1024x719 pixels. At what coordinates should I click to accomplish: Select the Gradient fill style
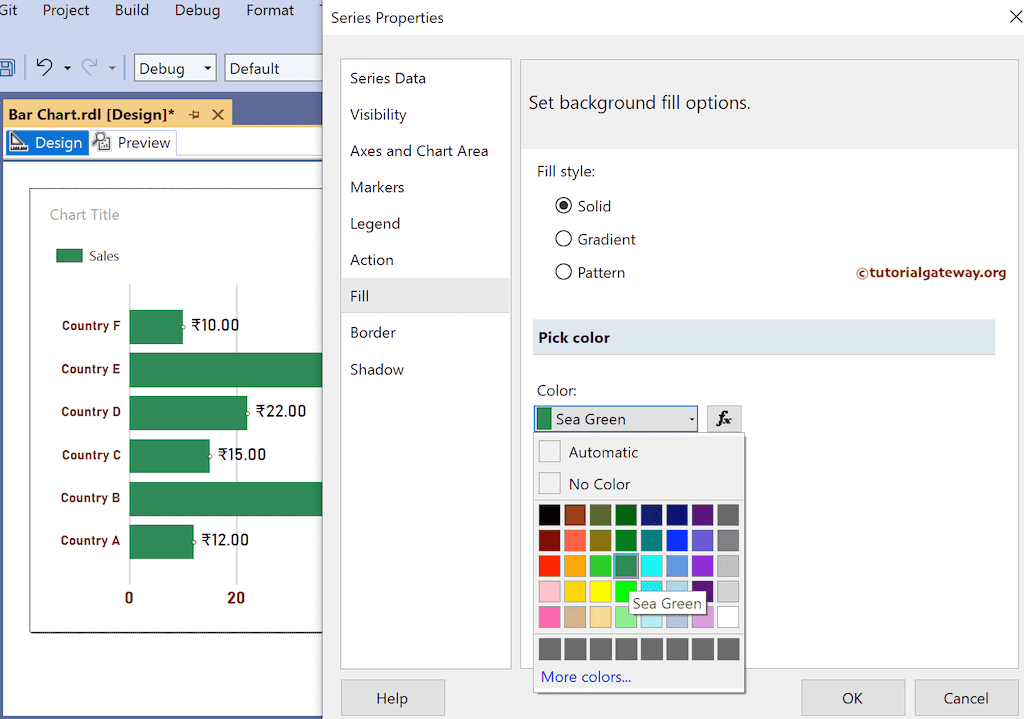coord(566,239)
